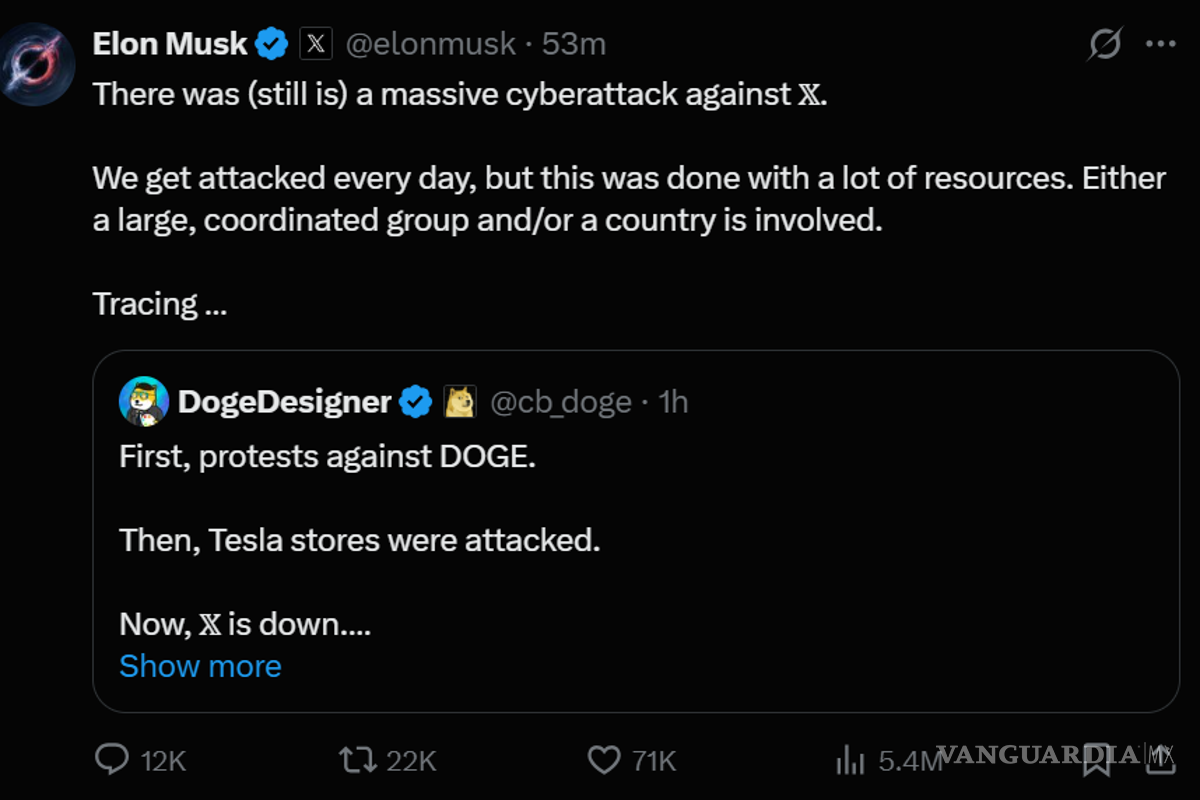Bookmark Elon Musk's post
1200x800 pixels.
coord(1098,761)
